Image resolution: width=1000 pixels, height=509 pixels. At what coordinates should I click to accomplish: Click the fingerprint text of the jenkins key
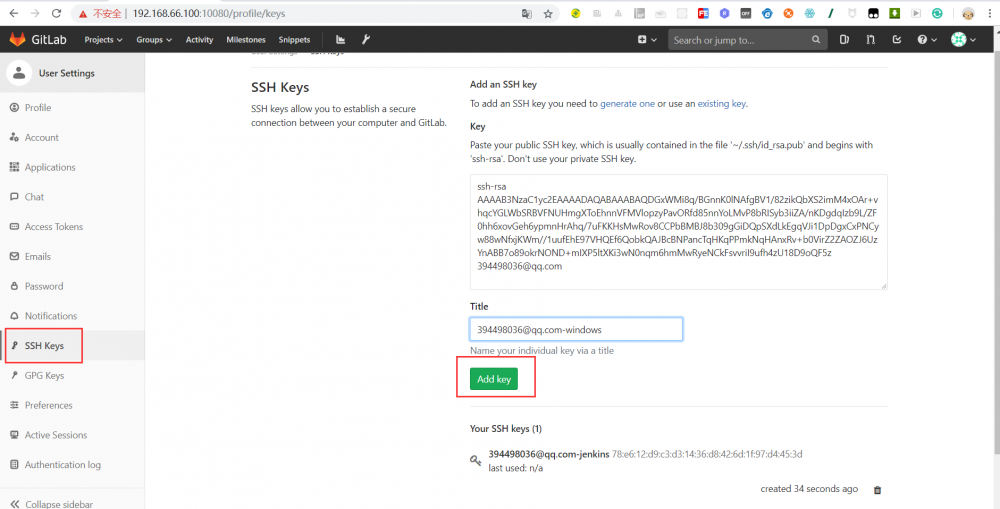pos(707,454)
